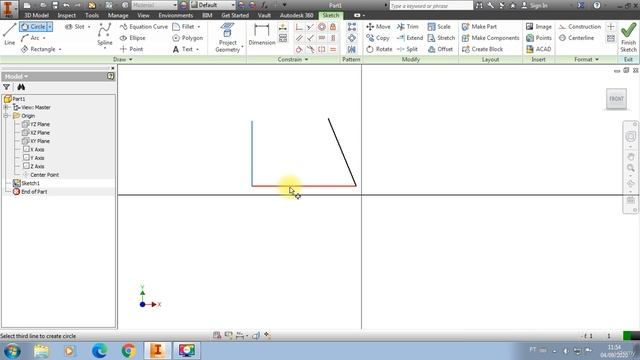The image size is (640, 360).
Task: Click Project Geometry
Action: tap(227, 38)
